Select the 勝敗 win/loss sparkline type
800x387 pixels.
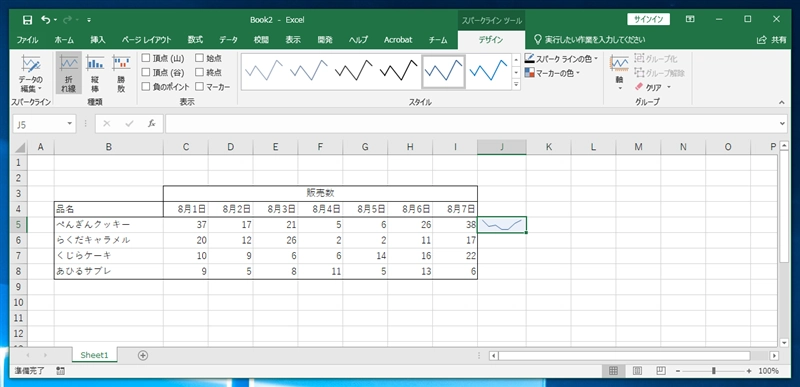pyautogui.click(x=121, y=74)
